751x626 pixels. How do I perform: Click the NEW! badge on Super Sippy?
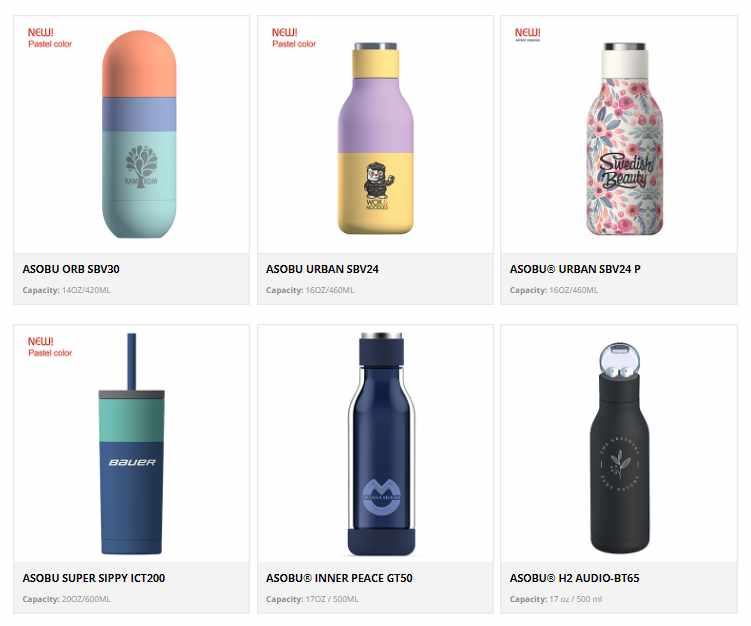pyautogui.click(x=49, y=347)
